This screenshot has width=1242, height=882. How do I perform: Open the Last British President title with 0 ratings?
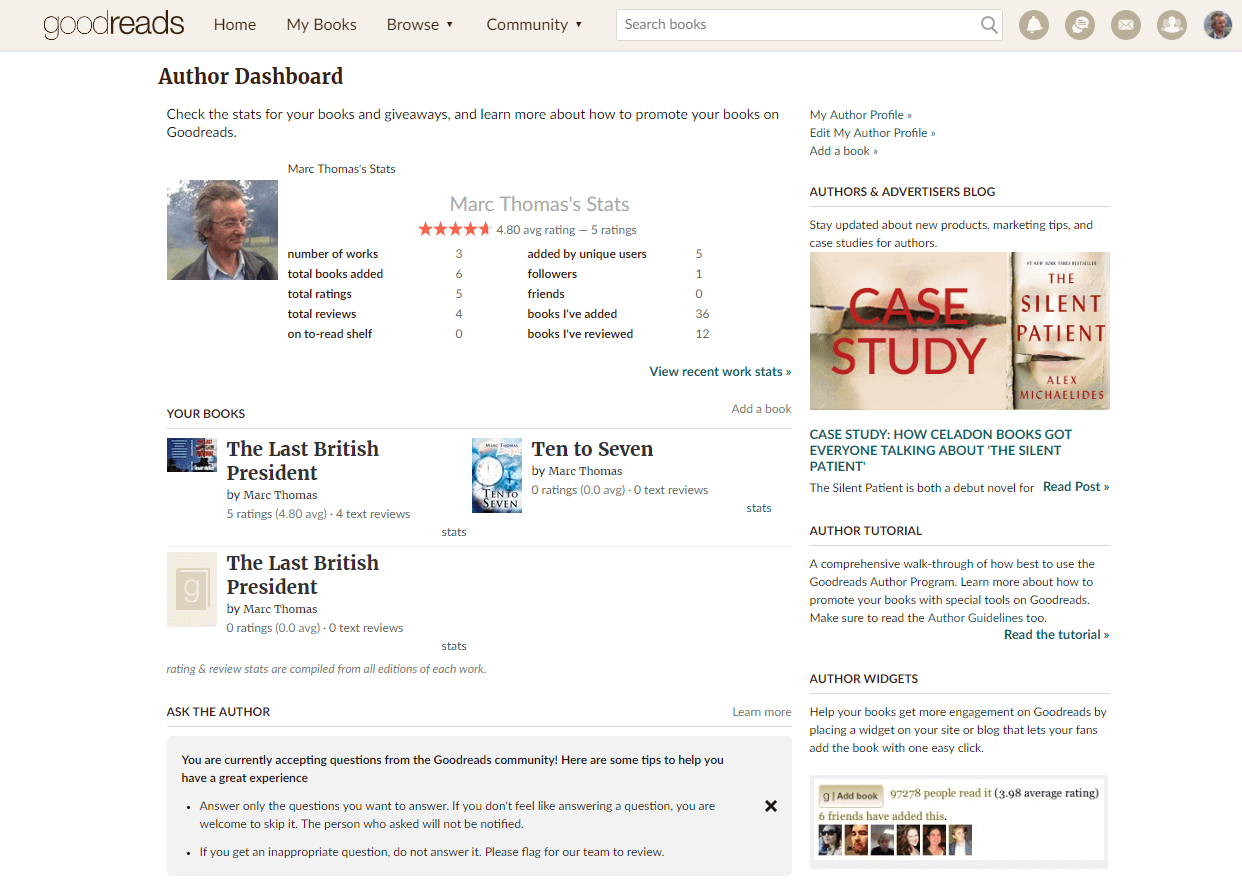click(x=303, y=575)
